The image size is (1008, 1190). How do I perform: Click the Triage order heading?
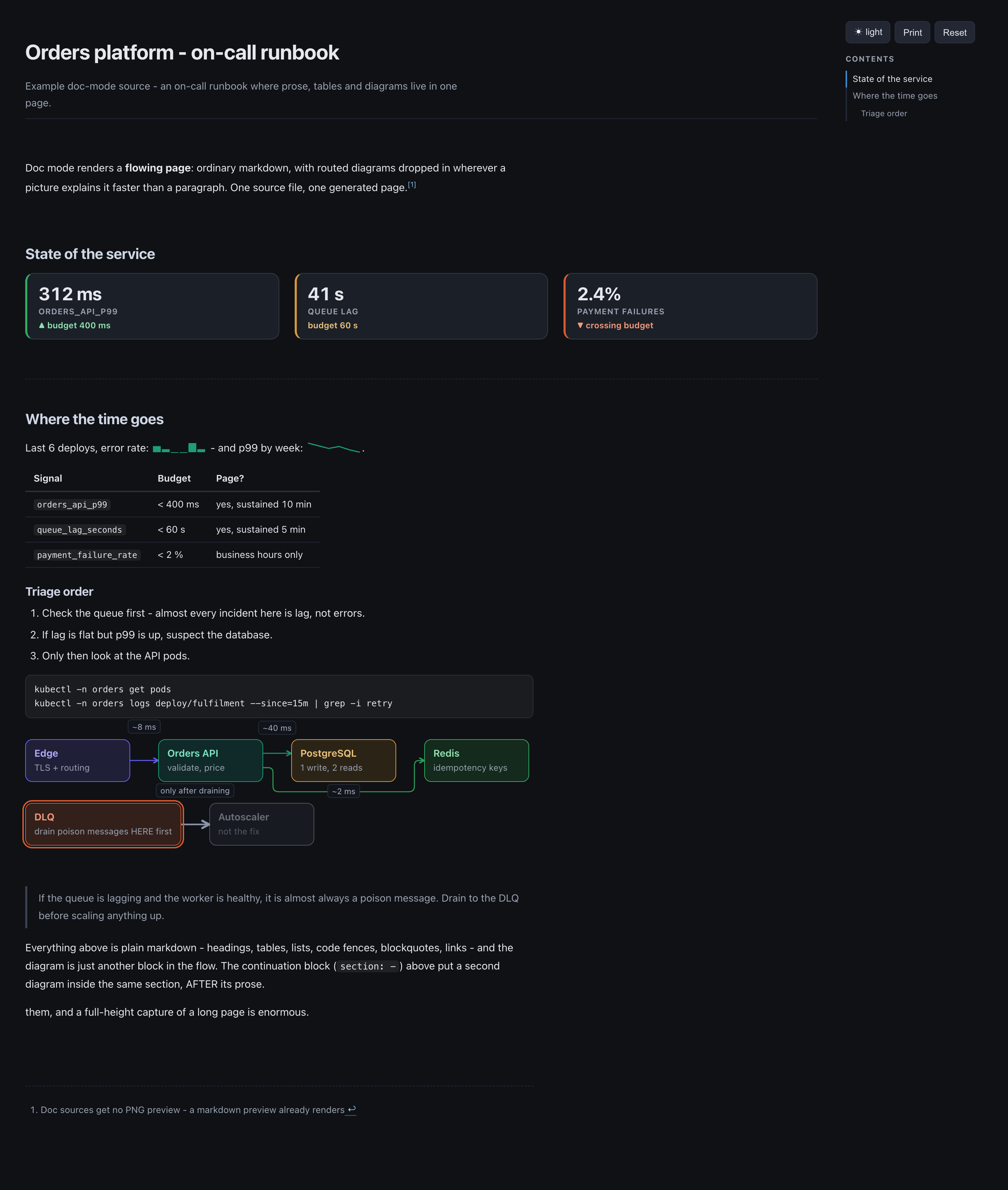(x=59, y=591)
